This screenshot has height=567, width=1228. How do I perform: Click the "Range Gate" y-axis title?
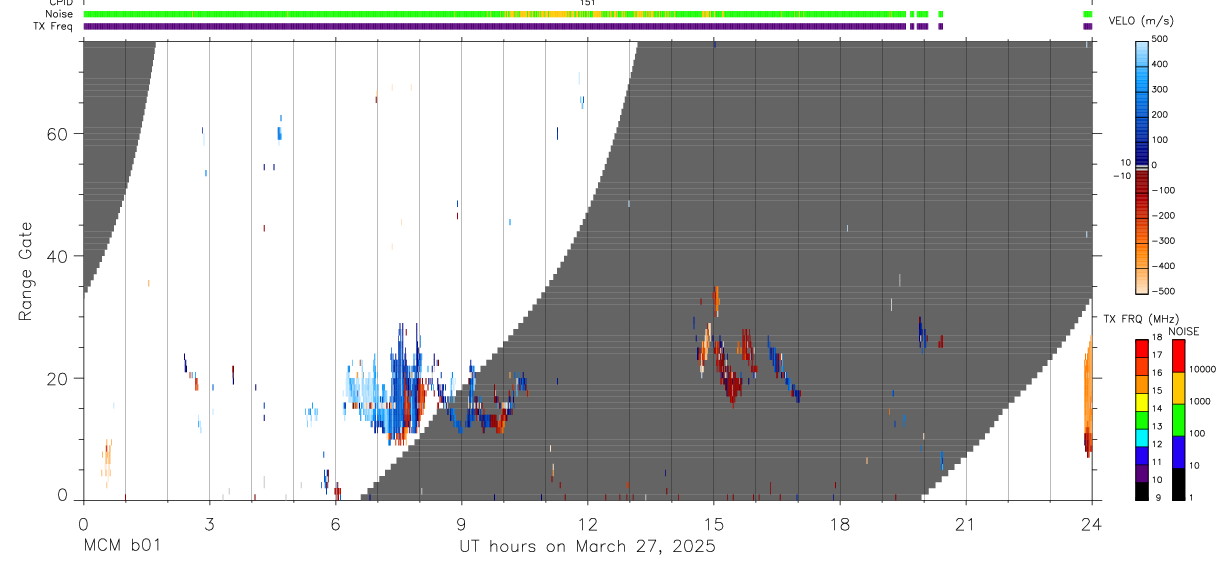pos(28,270)
